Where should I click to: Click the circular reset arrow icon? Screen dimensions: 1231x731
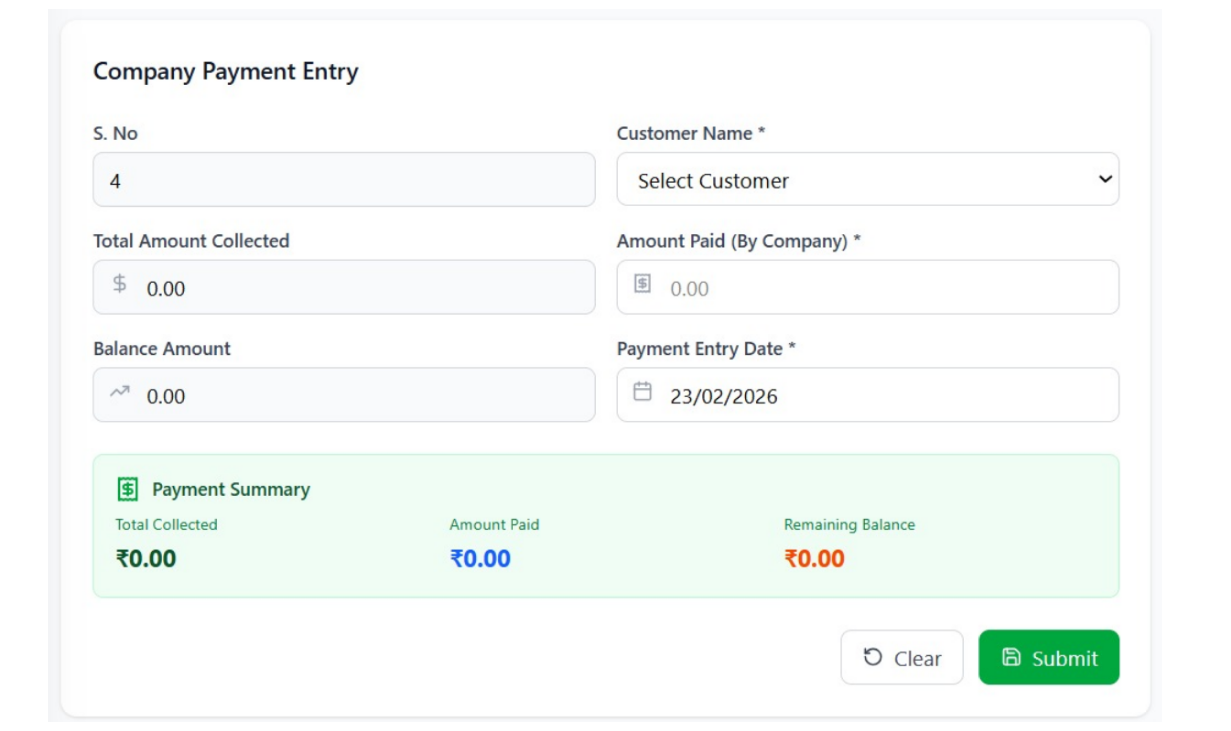[x=873, y=657]
